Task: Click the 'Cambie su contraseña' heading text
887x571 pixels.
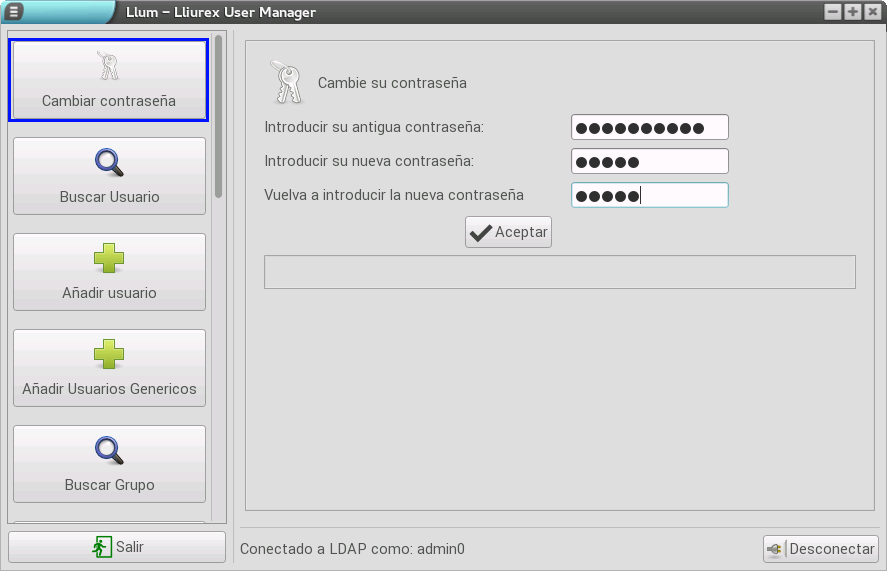Action: [392, 83]
